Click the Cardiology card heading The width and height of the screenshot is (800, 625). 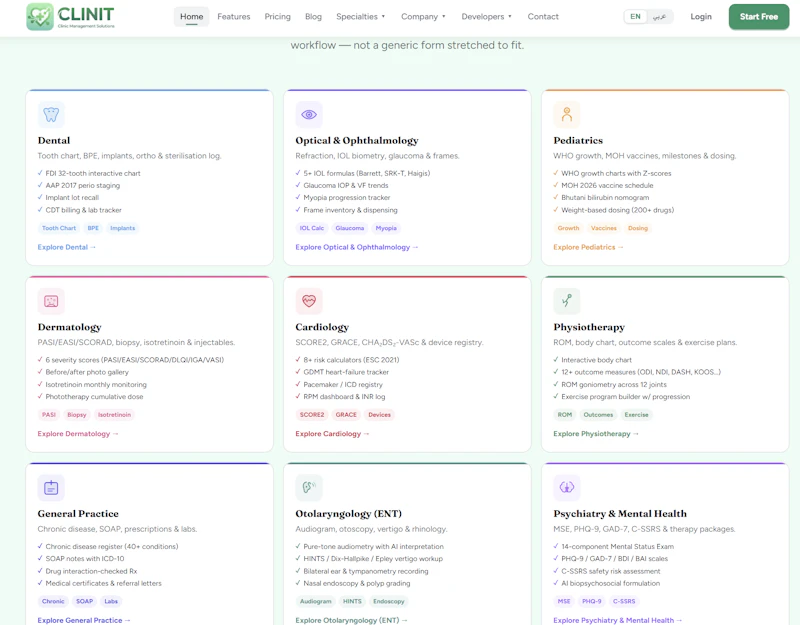pos(322,327)
